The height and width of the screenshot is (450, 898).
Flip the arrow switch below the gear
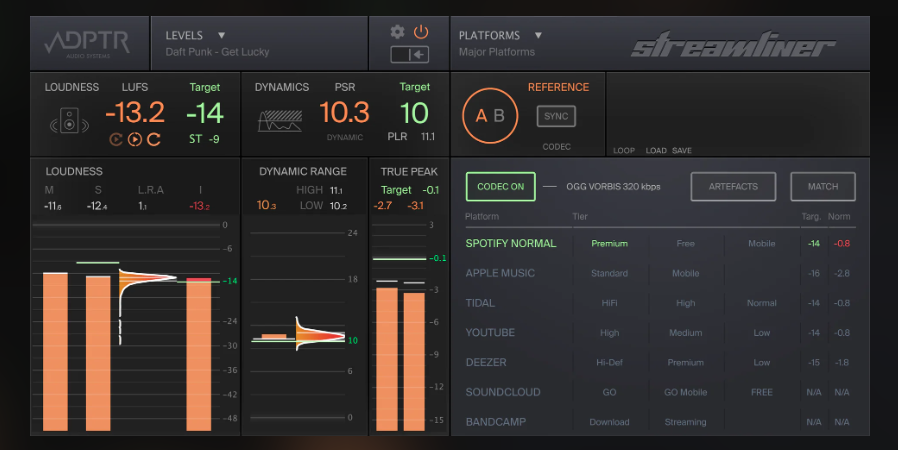[409, 54]
